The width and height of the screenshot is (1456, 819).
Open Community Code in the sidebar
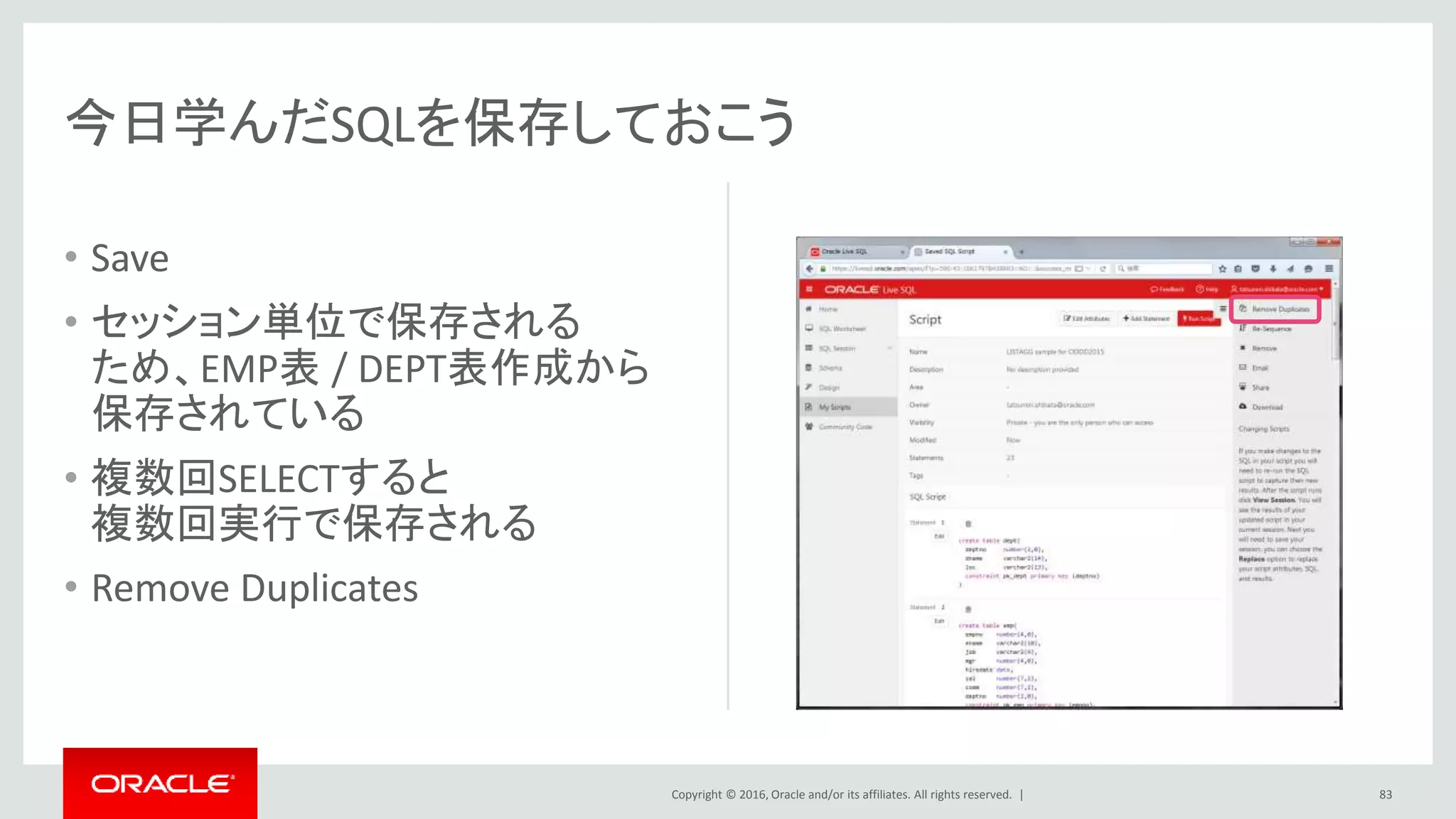(845, 427)
